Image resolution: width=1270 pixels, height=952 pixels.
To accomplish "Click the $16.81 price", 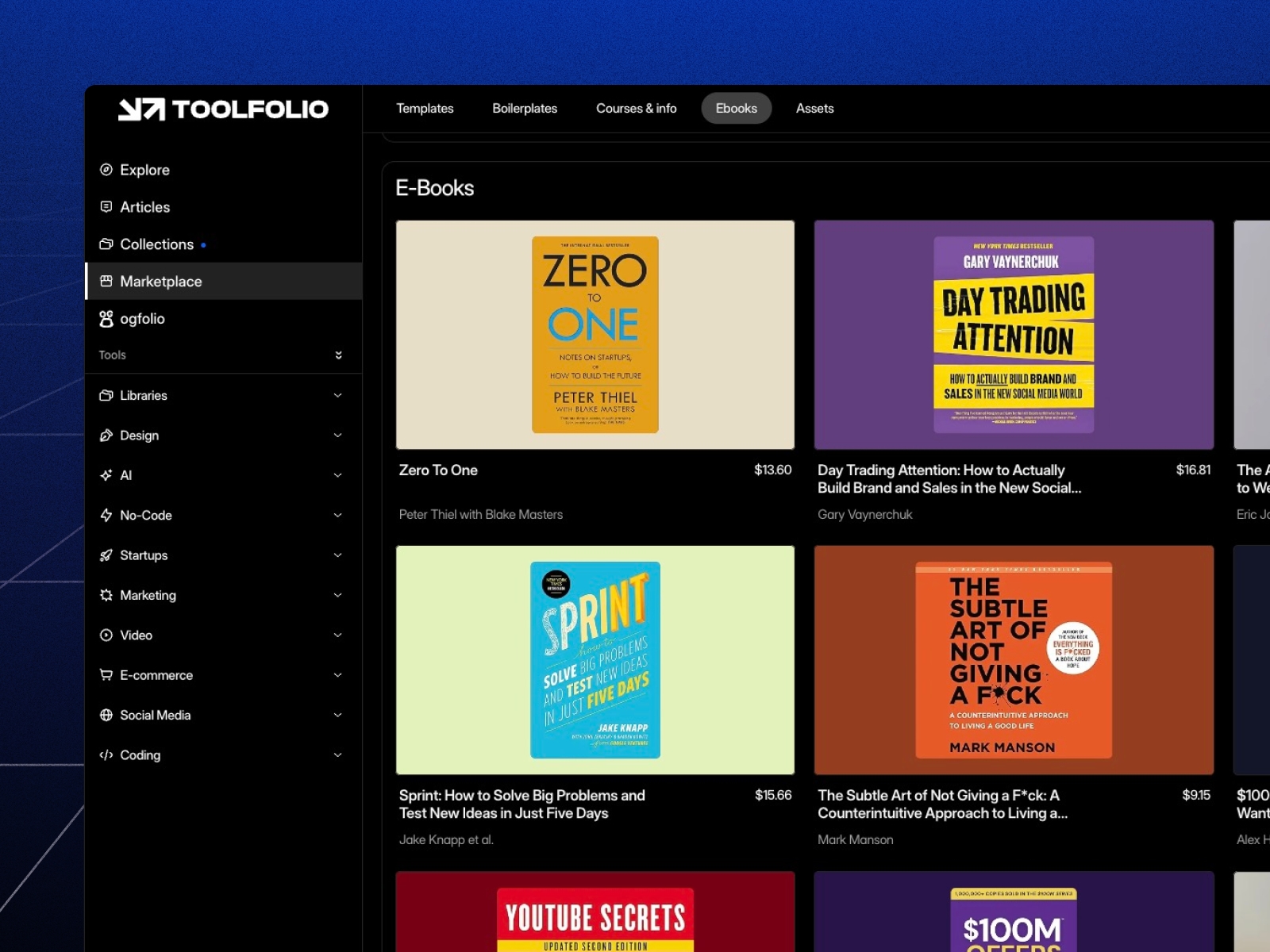I will coord(1193,470).
